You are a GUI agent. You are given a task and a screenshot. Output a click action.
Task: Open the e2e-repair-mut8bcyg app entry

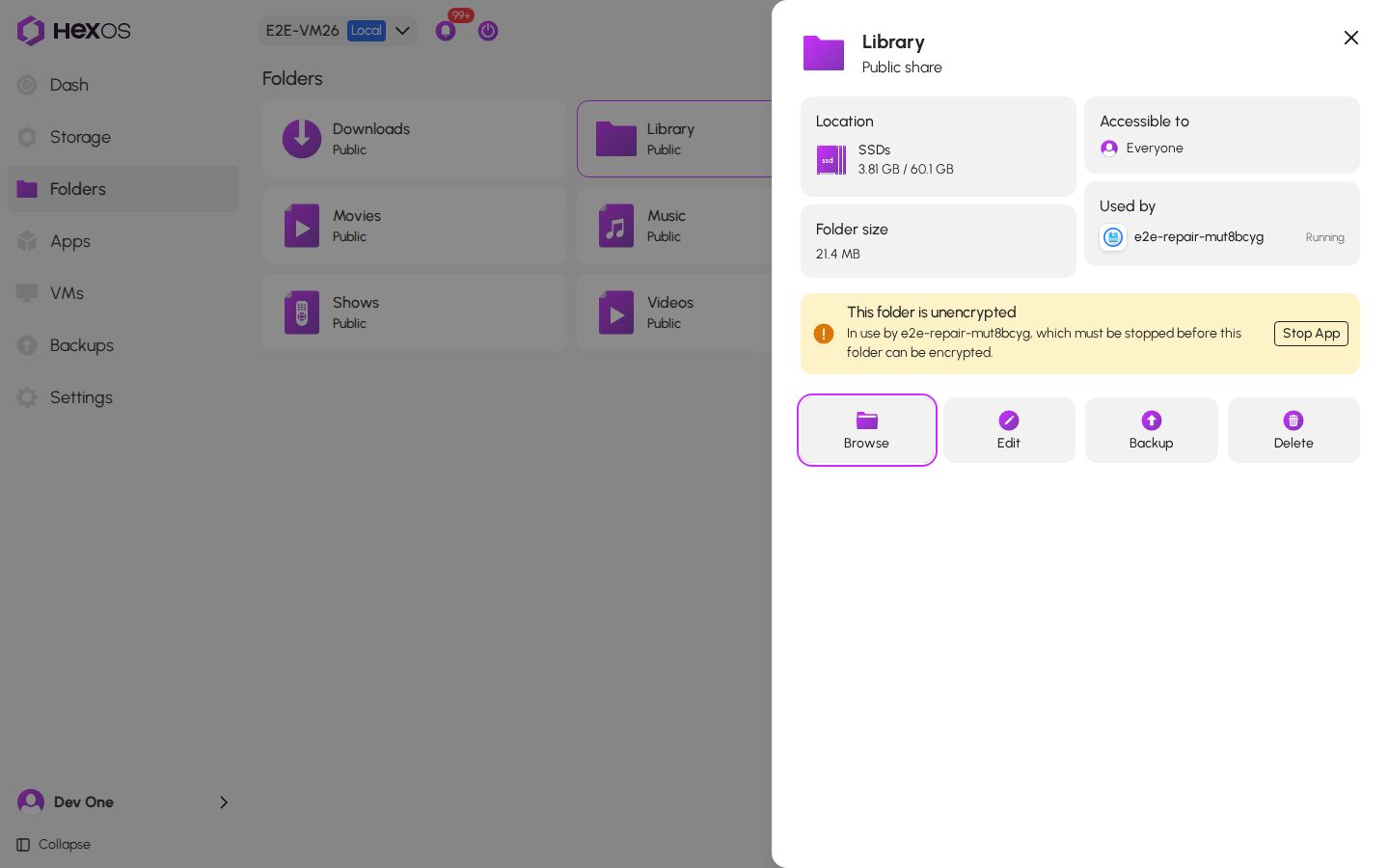[x=1222, y=237]
